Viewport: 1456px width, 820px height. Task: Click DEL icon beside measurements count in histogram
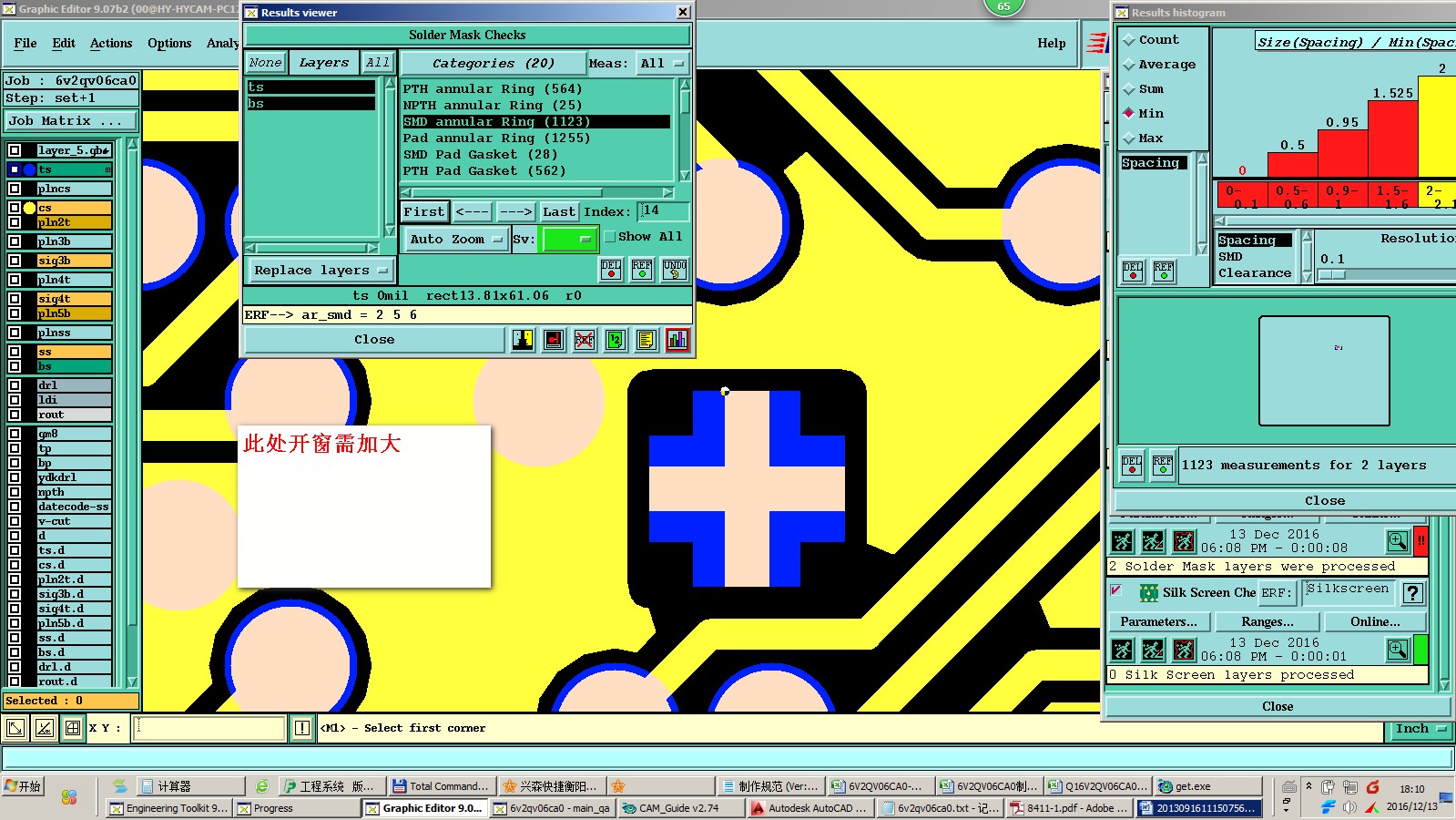tap(1132, 465)
